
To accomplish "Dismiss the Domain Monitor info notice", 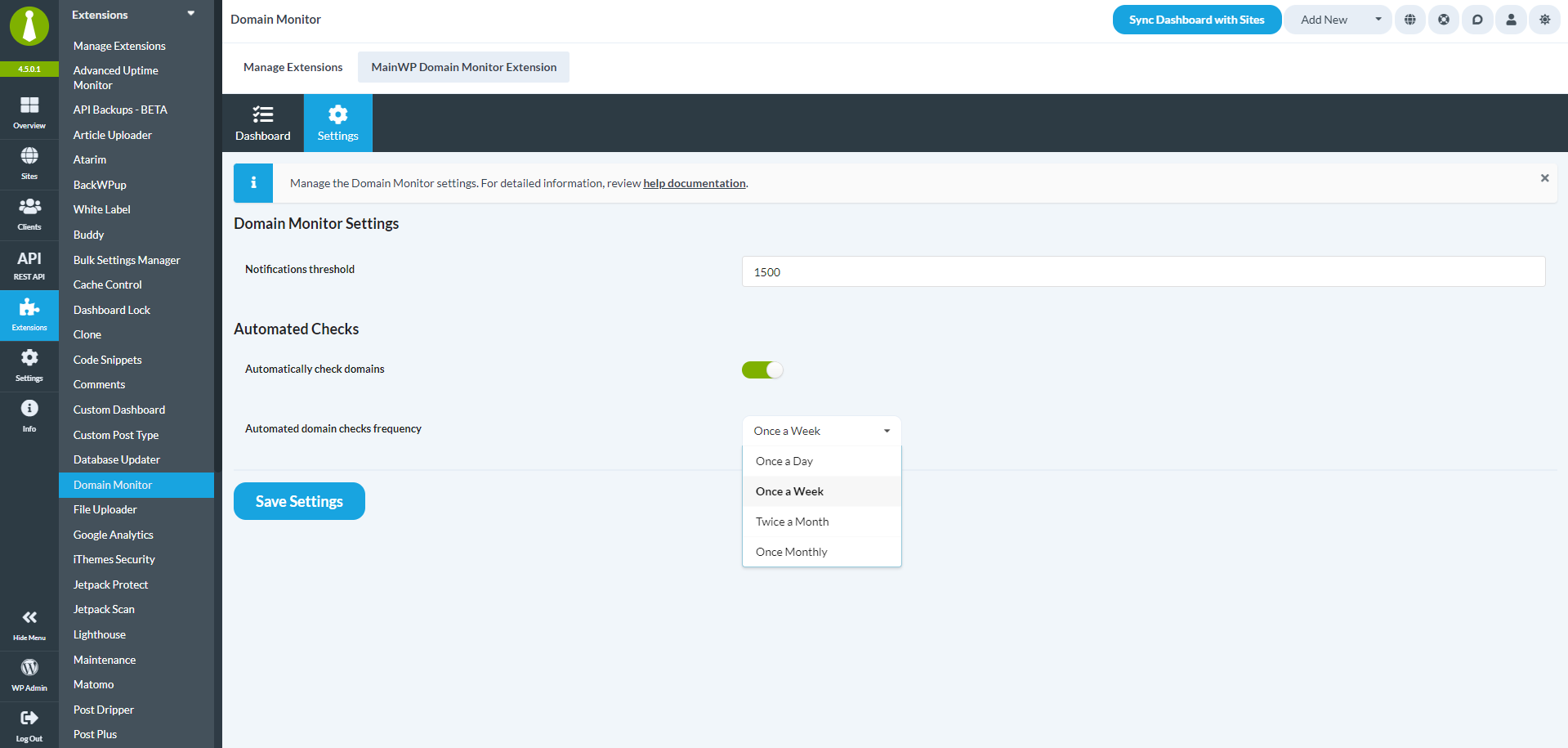I will (1544, 178).
